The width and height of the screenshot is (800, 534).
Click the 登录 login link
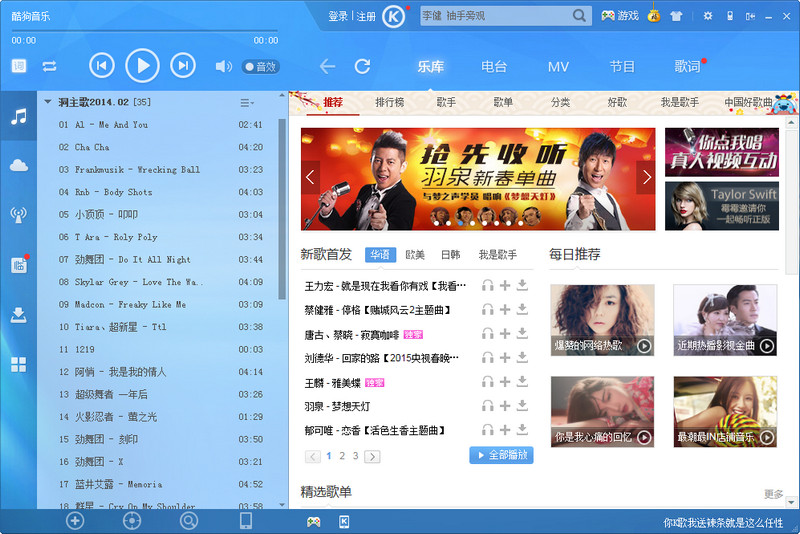[338, 16]
